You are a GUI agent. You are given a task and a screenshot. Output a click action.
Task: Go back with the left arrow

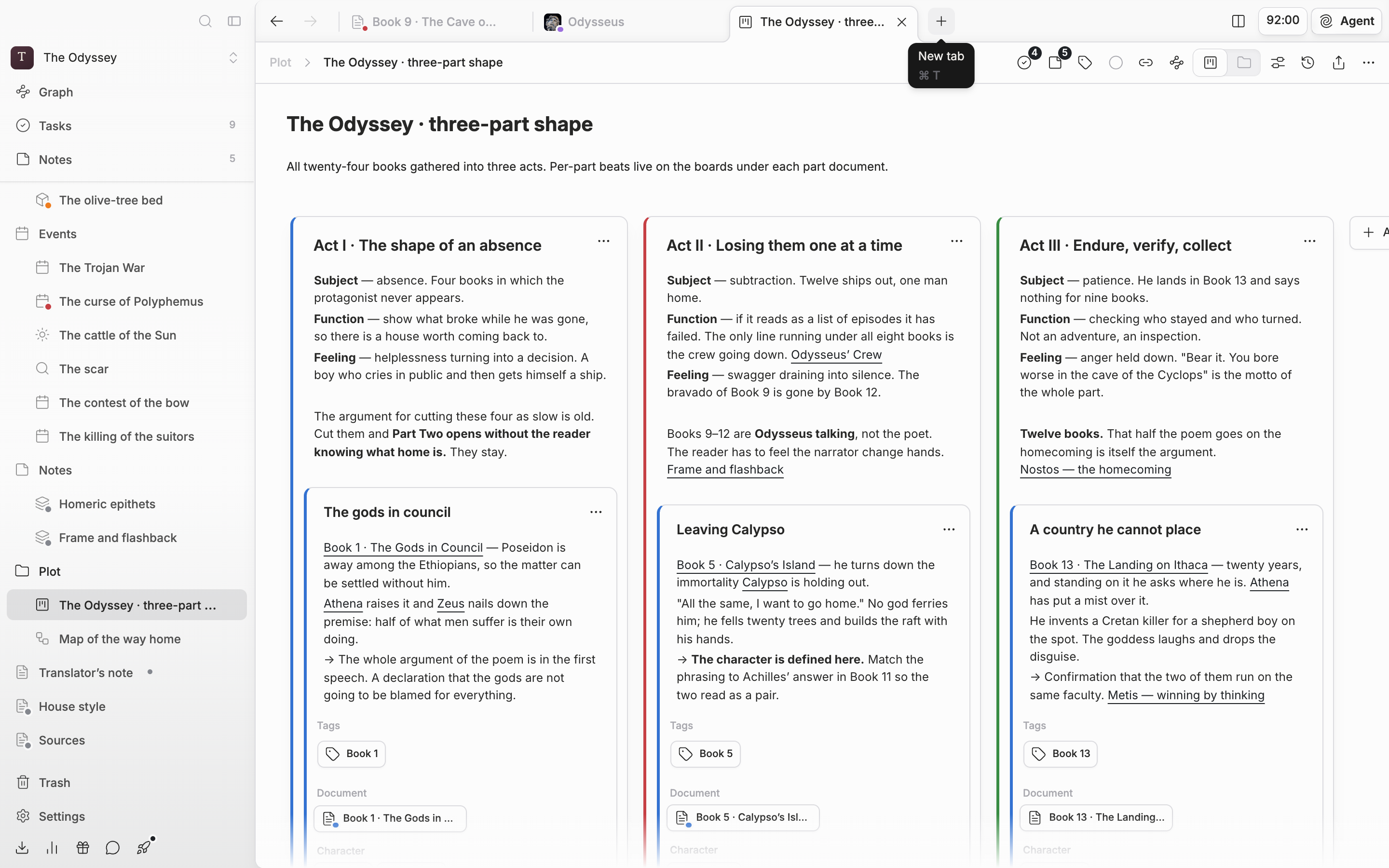point(277,21)
